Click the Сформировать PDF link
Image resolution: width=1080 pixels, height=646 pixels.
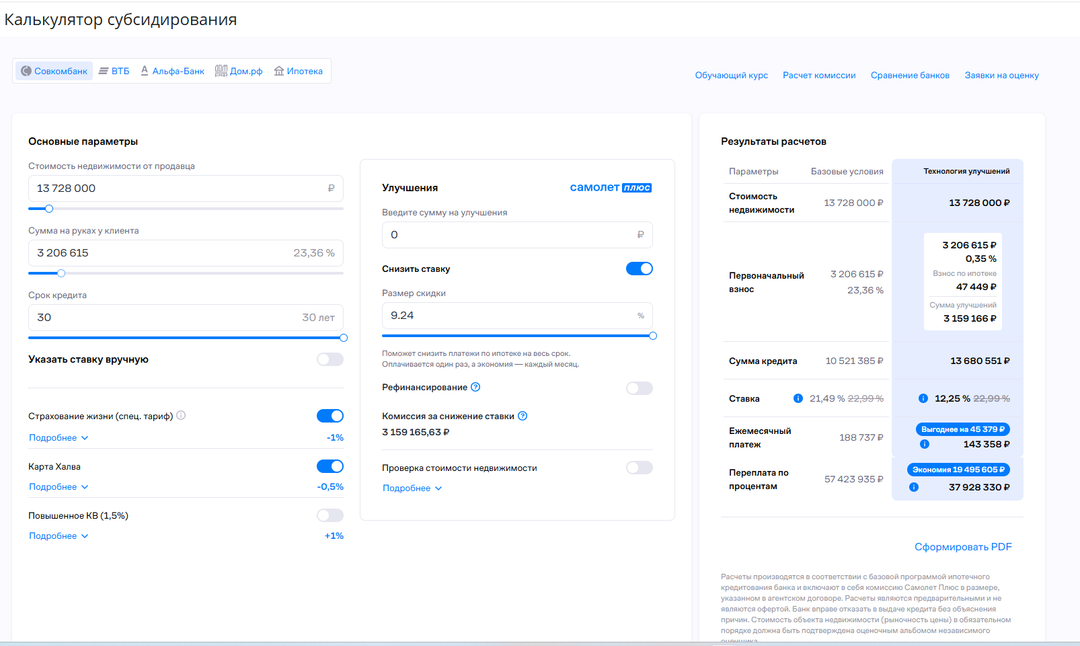click(x=963, y=547)
